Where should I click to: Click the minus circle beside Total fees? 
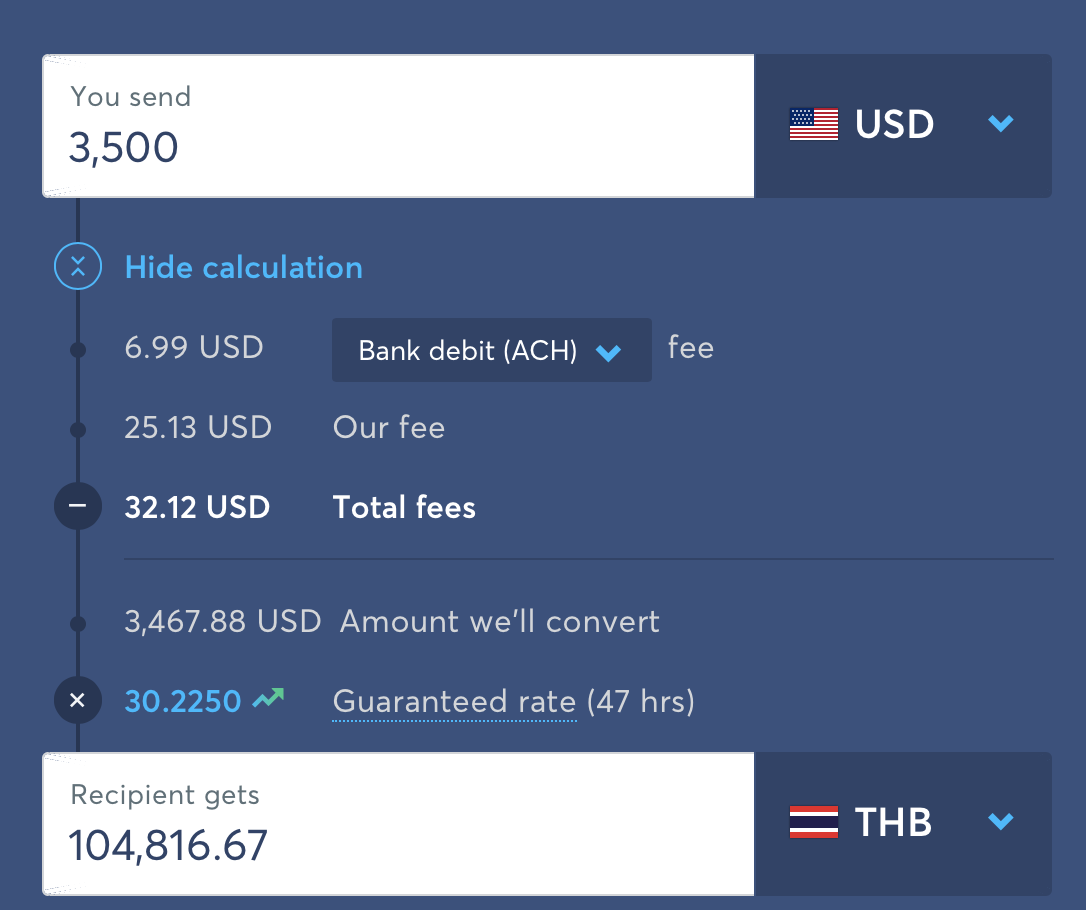78,506
